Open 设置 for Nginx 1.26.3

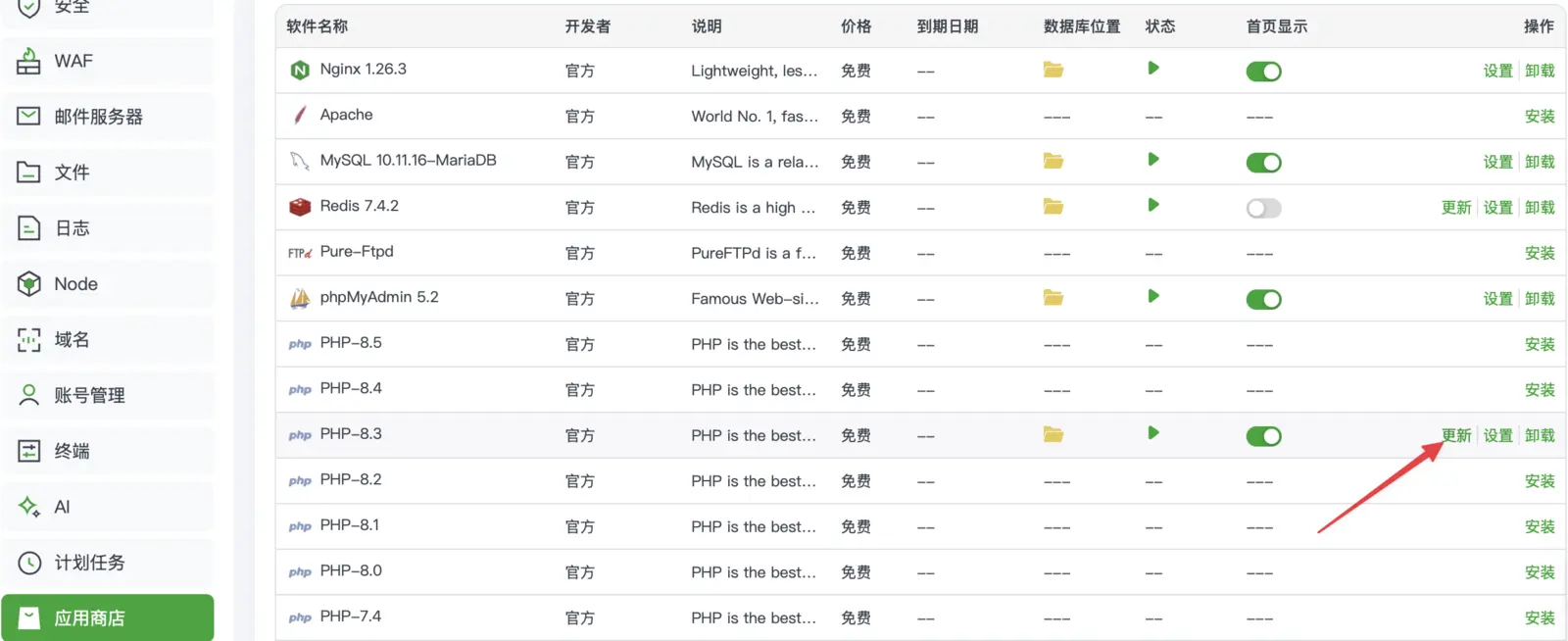click(1497, 71)
